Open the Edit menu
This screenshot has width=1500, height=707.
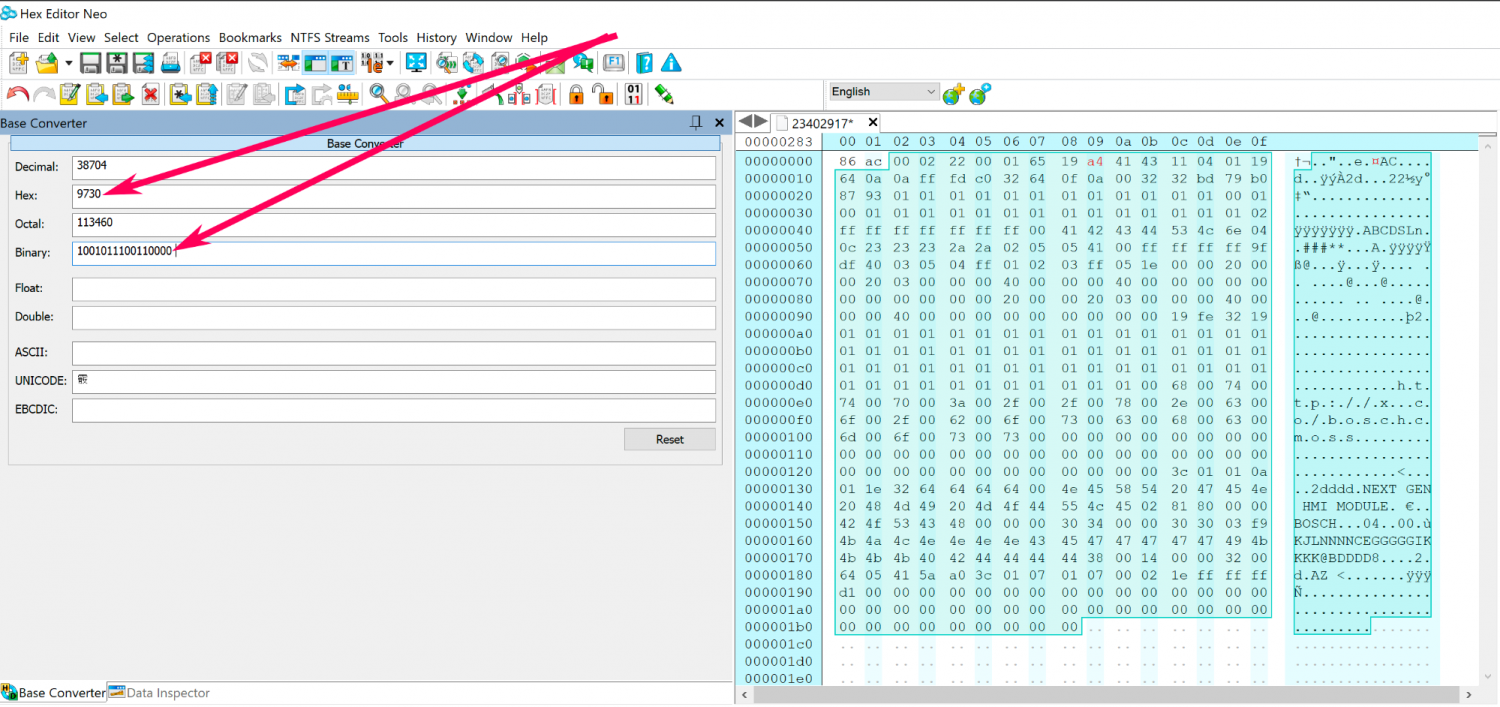pyautogui.click(x=49, y=37)
